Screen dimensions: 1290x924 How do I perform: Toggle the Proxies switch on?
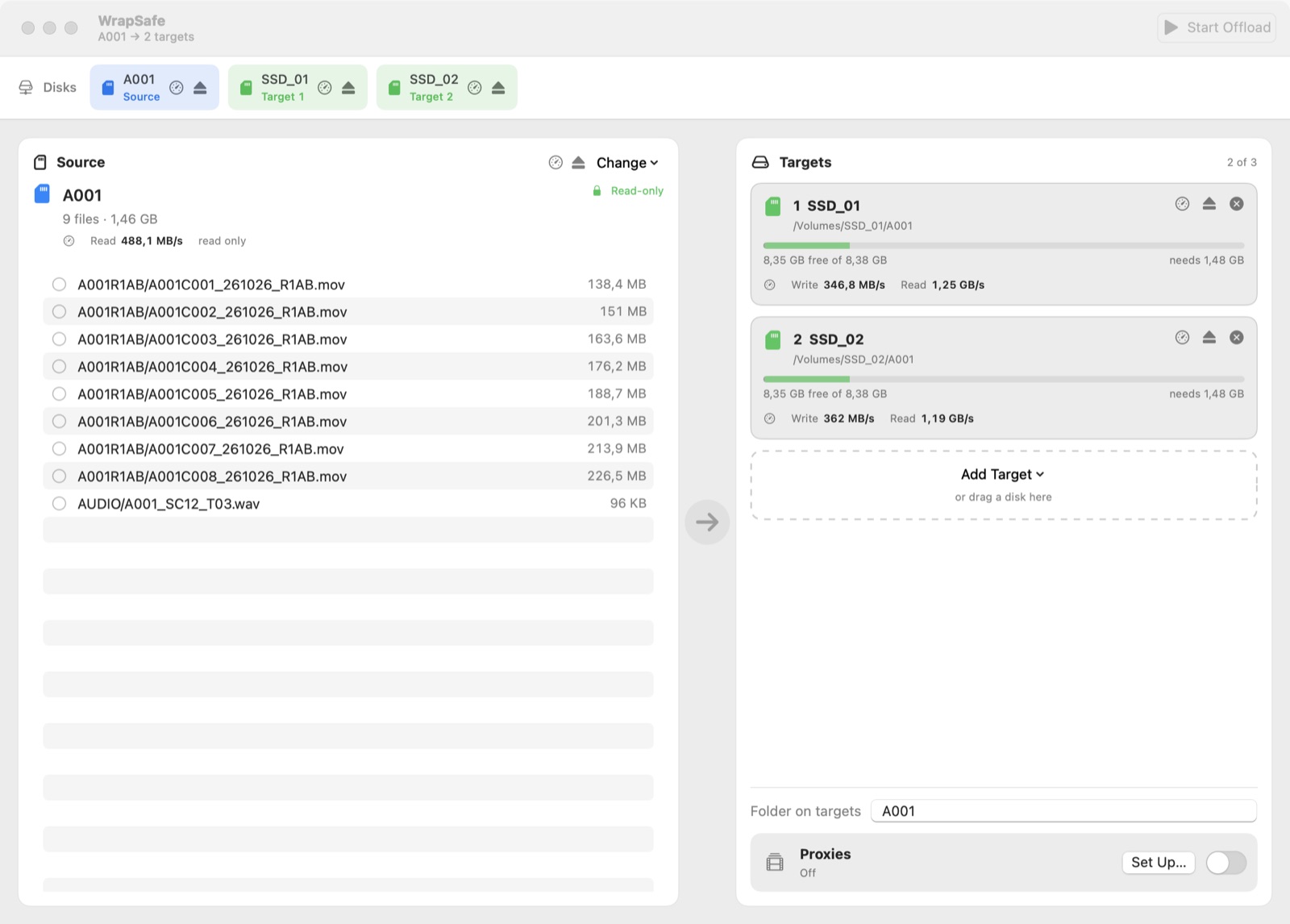(1226, 863)
